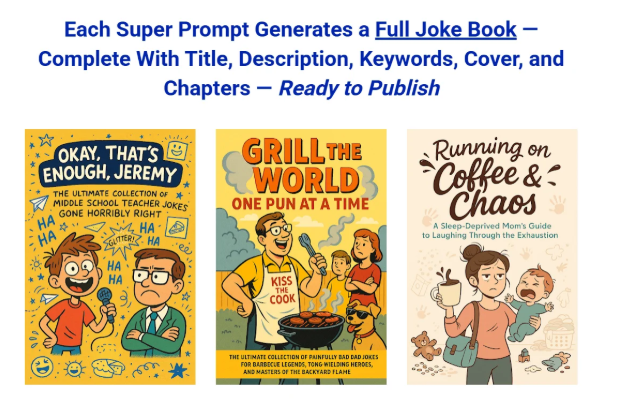
Task: Click the blue microphone held by Jeremy
Action: (x=106, y=302)
